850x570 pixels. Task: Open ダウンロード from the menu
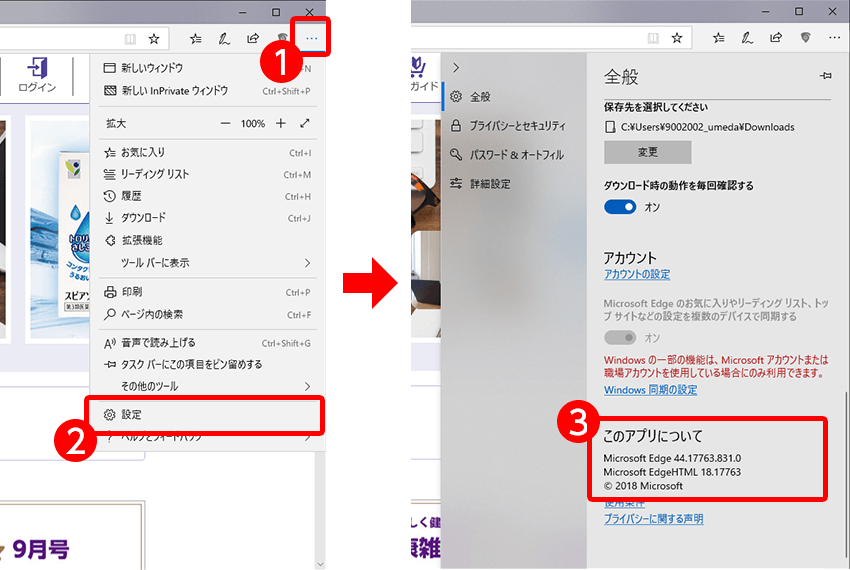coord(207,218)
